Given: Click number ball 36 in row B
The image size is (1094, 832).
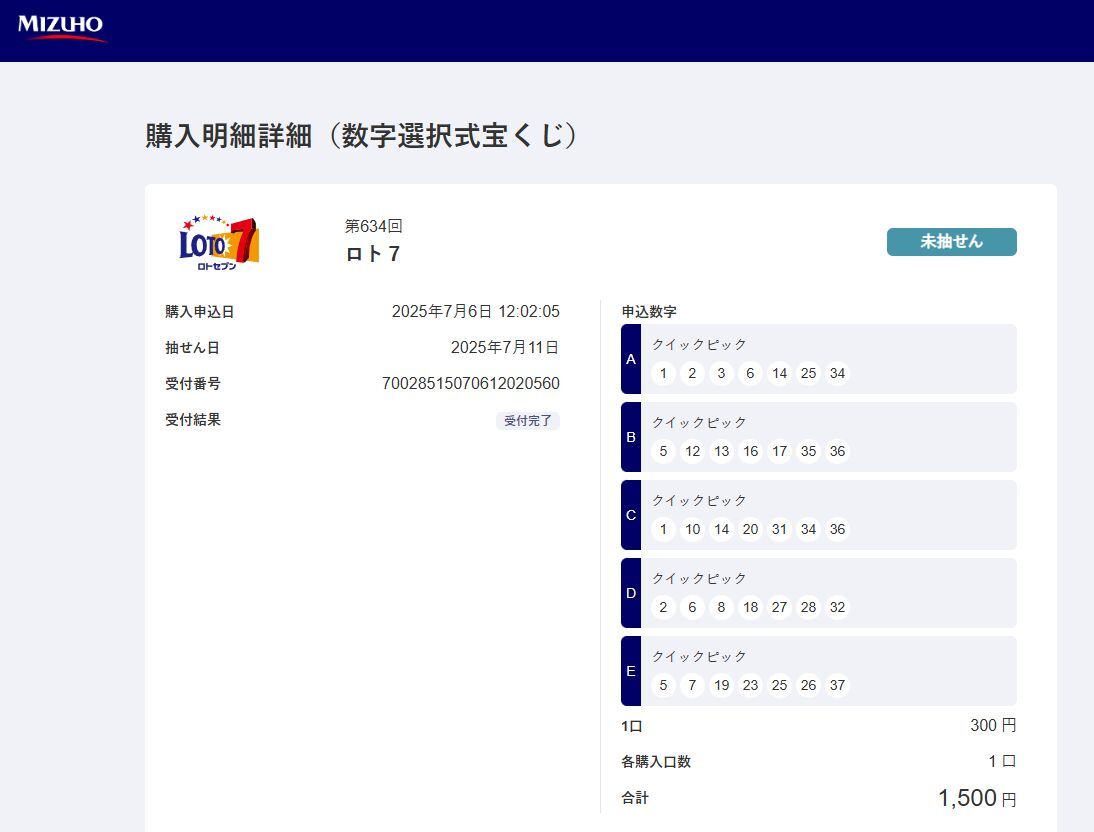Looking at the screenshot, I should tap(837, 452).
